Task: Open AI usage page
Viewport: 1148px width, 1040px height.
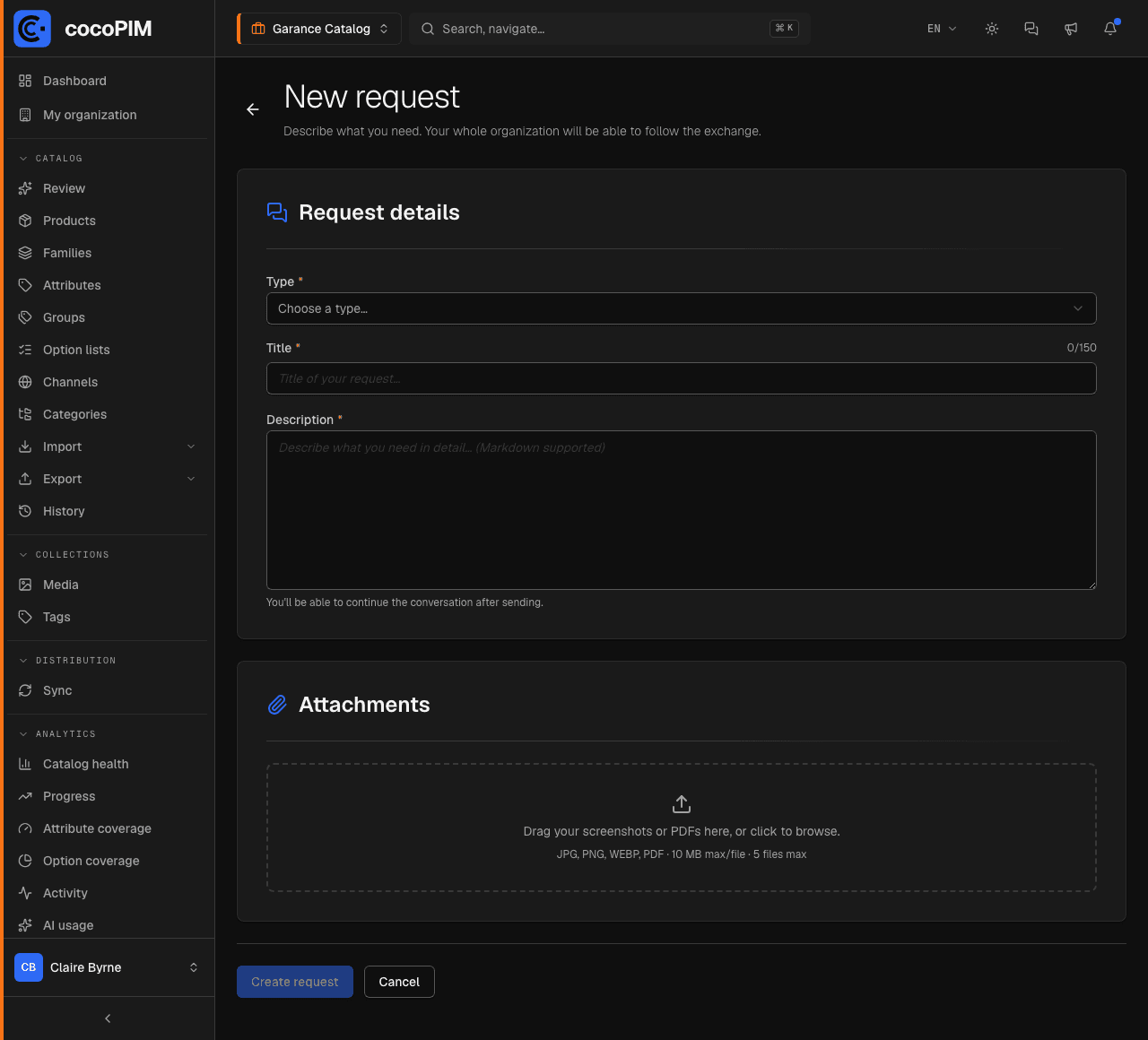Action: click(107, 925)
